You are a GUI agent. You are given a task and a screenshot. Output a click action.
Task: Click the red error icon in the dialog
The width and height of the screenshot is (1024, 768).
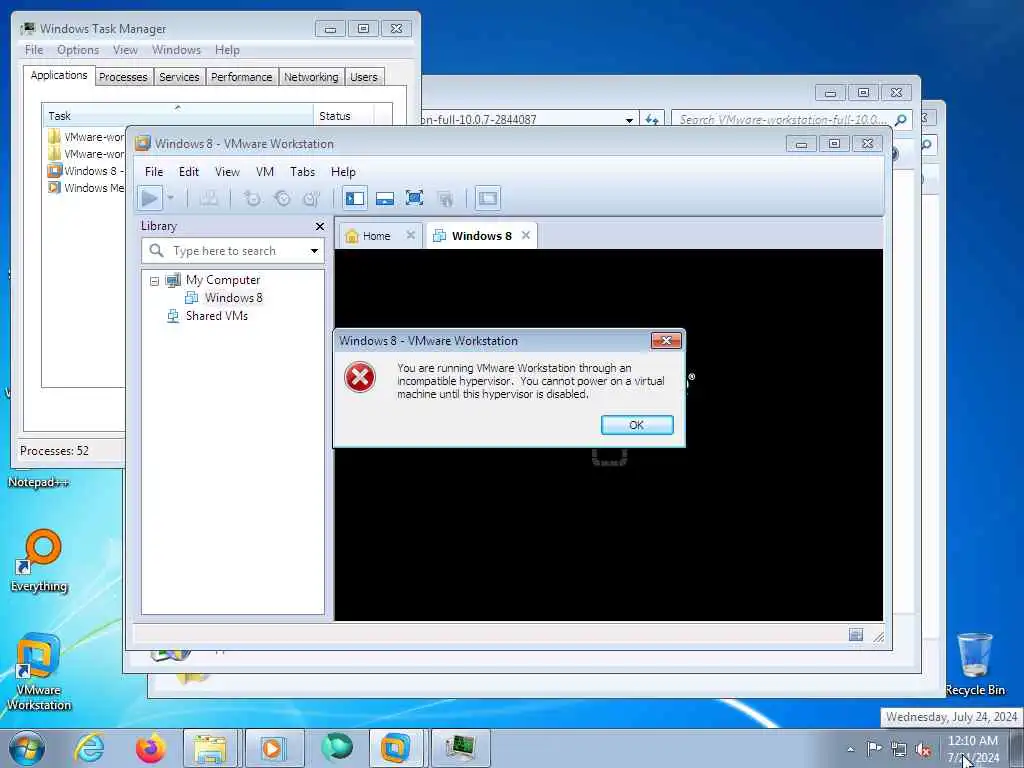[360, 377]
